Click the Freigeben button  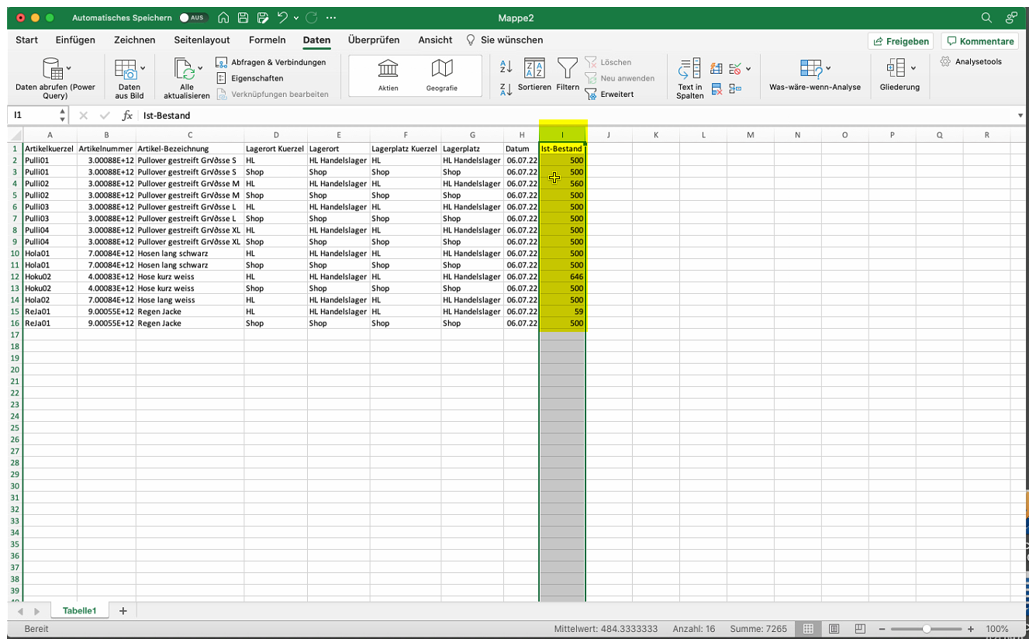tap(901, 41)
